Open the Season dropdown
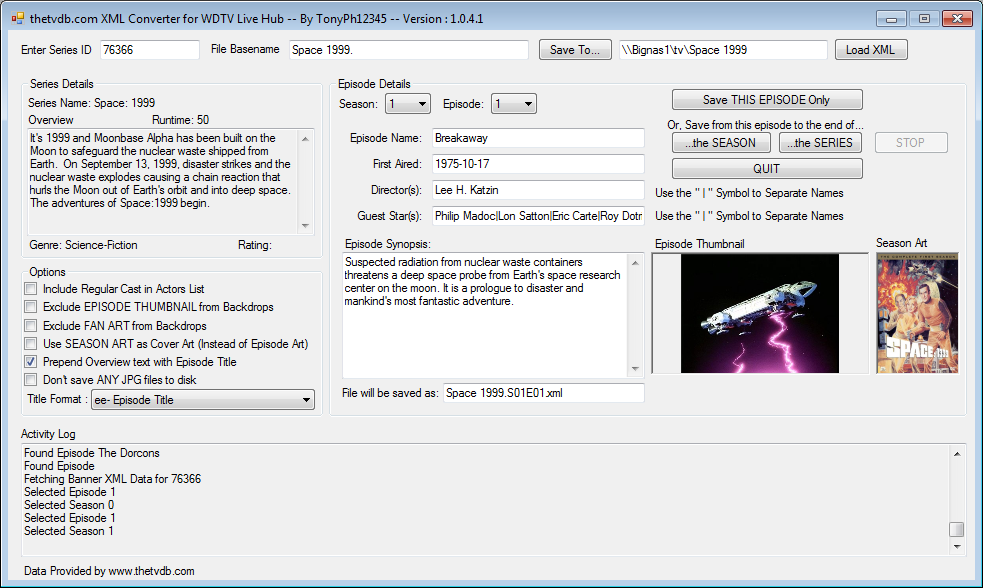Viewport: 983px width, 588px height. (x=407, y=104)
